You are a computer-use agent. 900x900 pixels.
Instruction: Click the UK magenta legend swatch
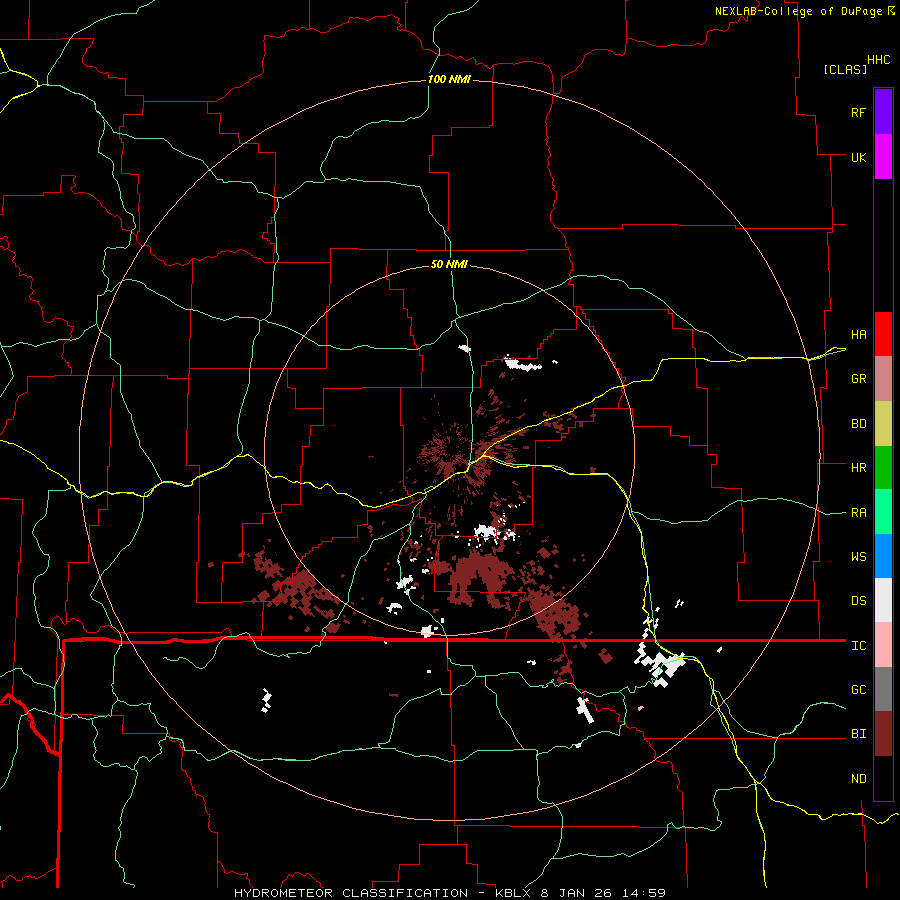[x=883, y=157]
